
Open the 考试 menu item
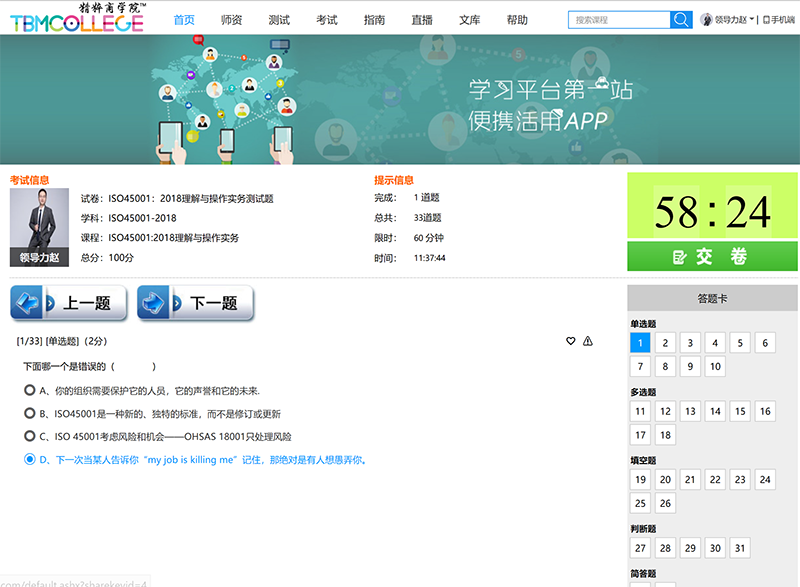pyautogui.click(x=327, y=20)
